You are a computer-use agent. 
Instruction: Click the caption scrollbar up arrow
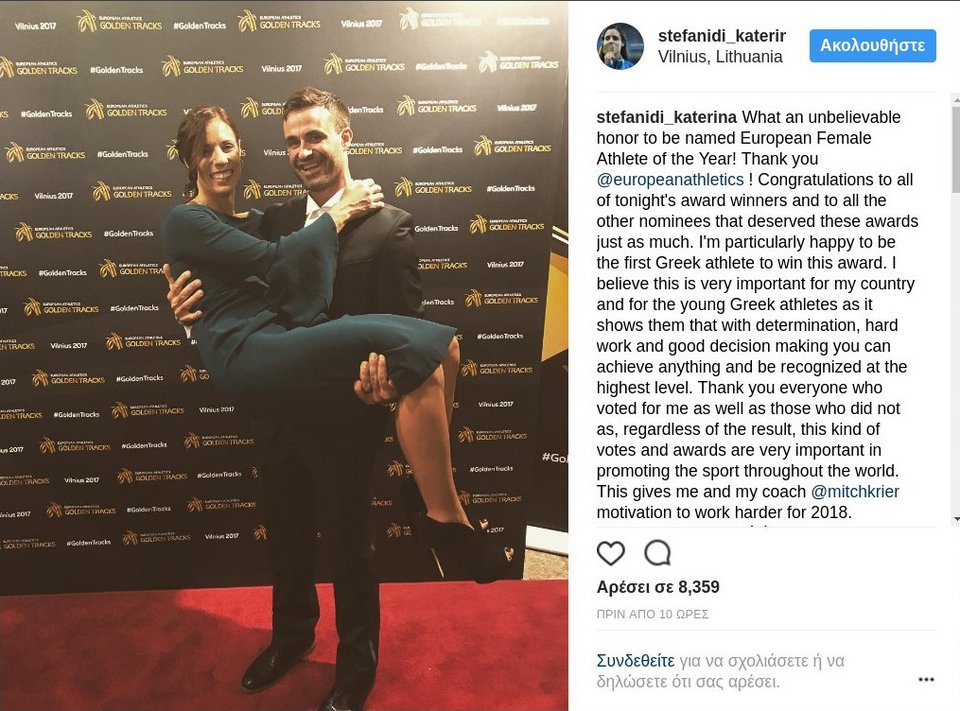[x=956, y=99]
